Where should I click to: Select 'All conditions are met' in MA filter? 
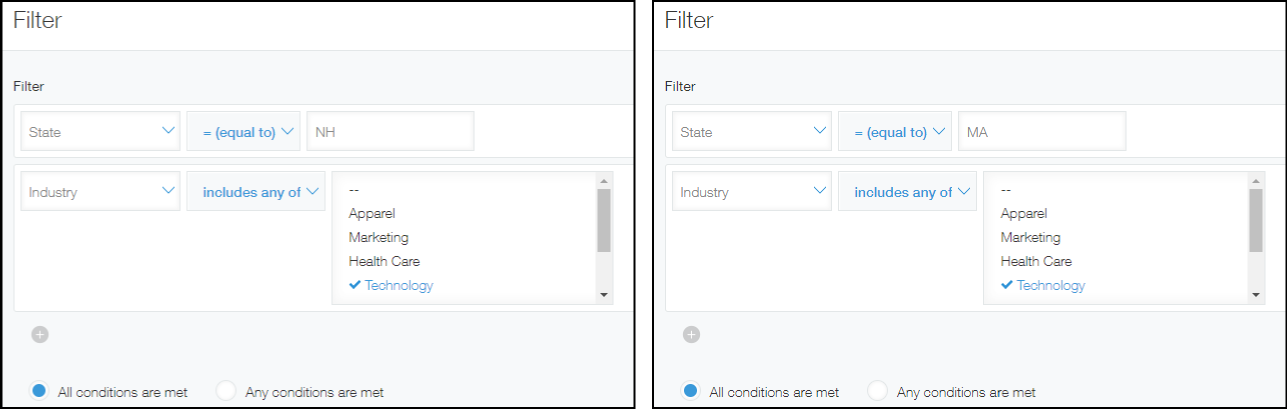click(x=690, y=392)
